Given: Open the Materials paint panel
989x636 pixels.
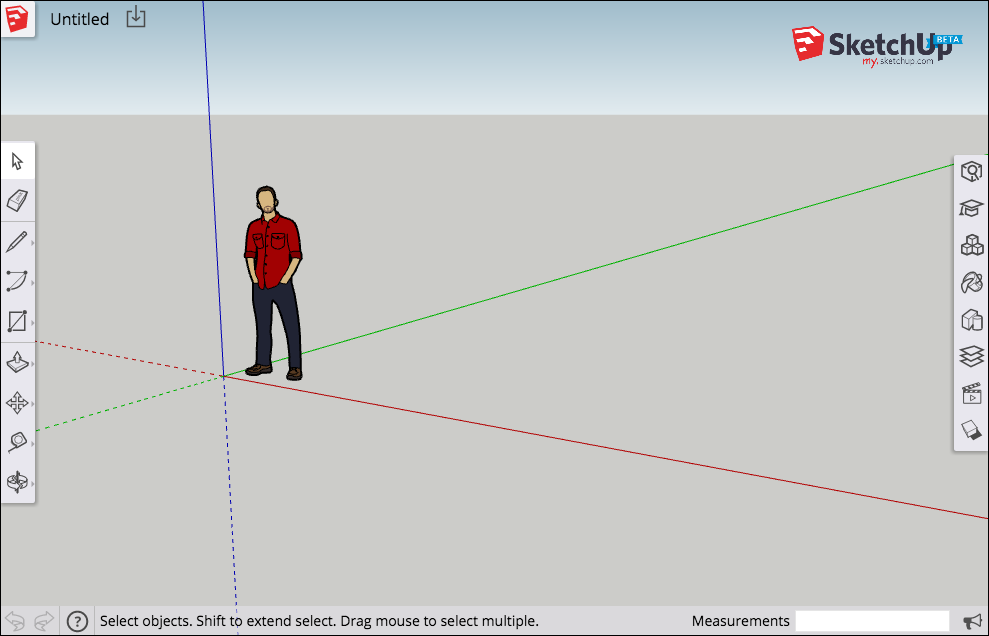Looking at the screenshot, I should click(971, 282).
